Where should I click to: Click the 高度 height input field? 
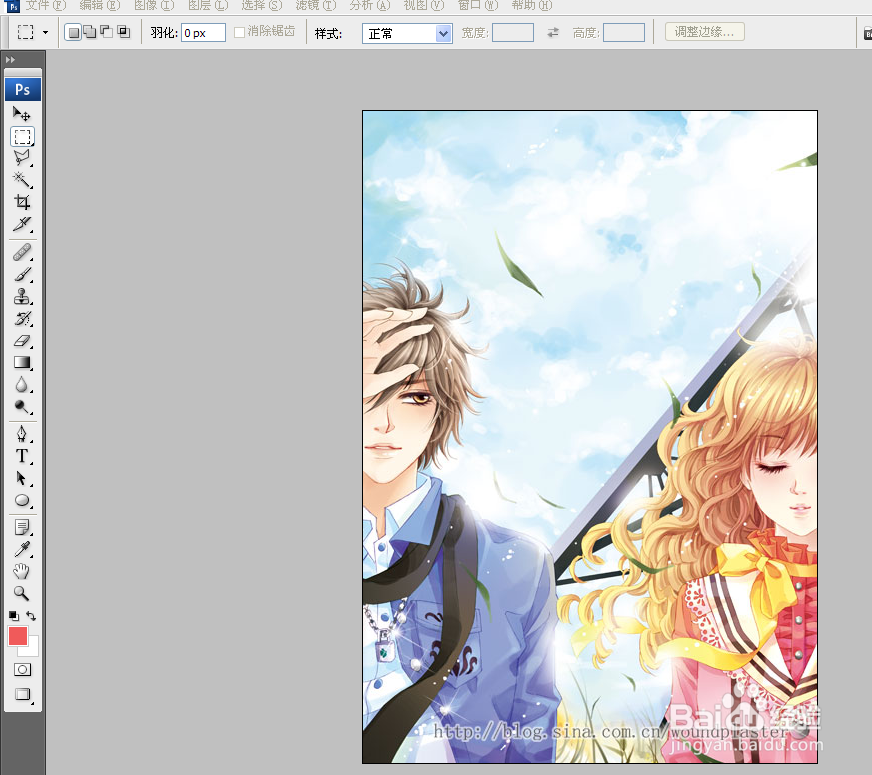(624, 33)
